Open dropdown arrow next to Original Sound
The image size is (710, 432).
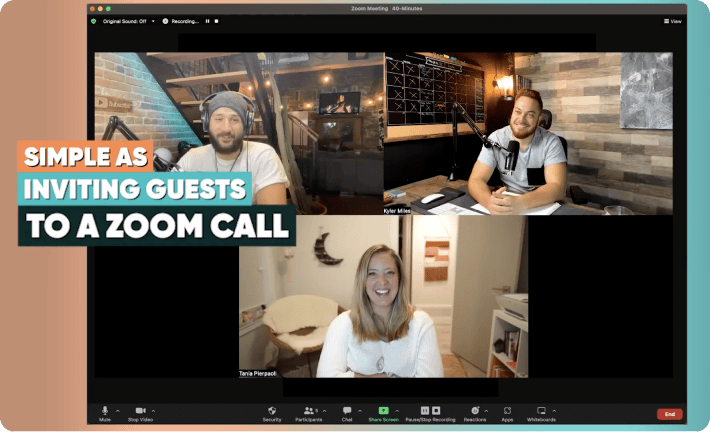(153, 21)
